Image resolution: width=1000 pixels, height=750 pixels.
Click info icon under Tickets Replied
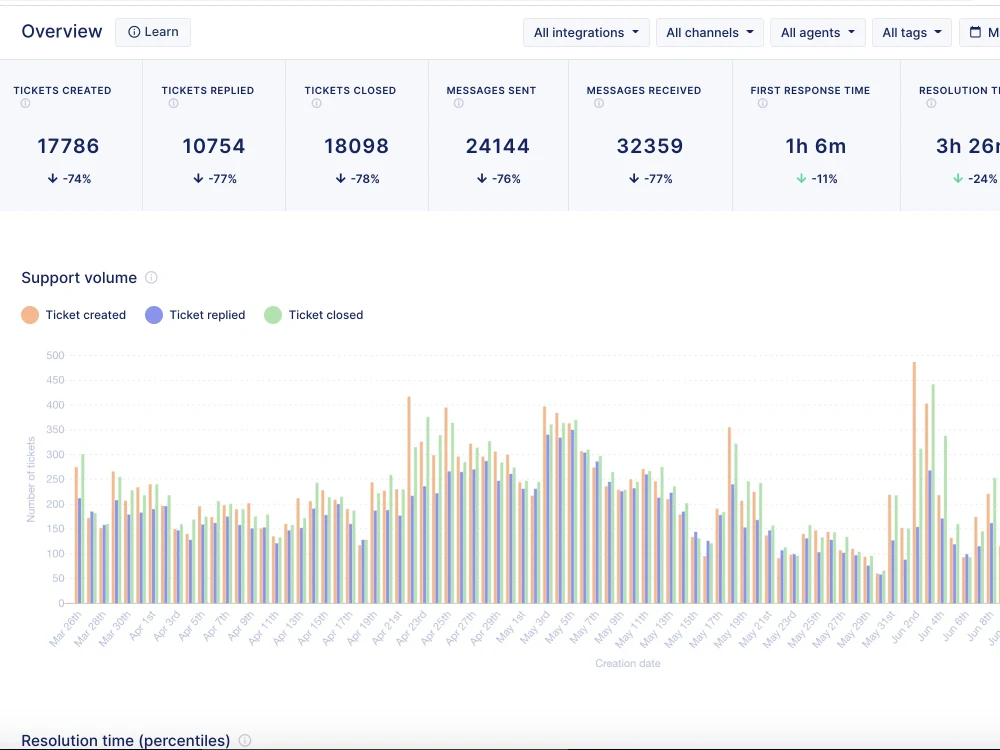tap(173, 103)
